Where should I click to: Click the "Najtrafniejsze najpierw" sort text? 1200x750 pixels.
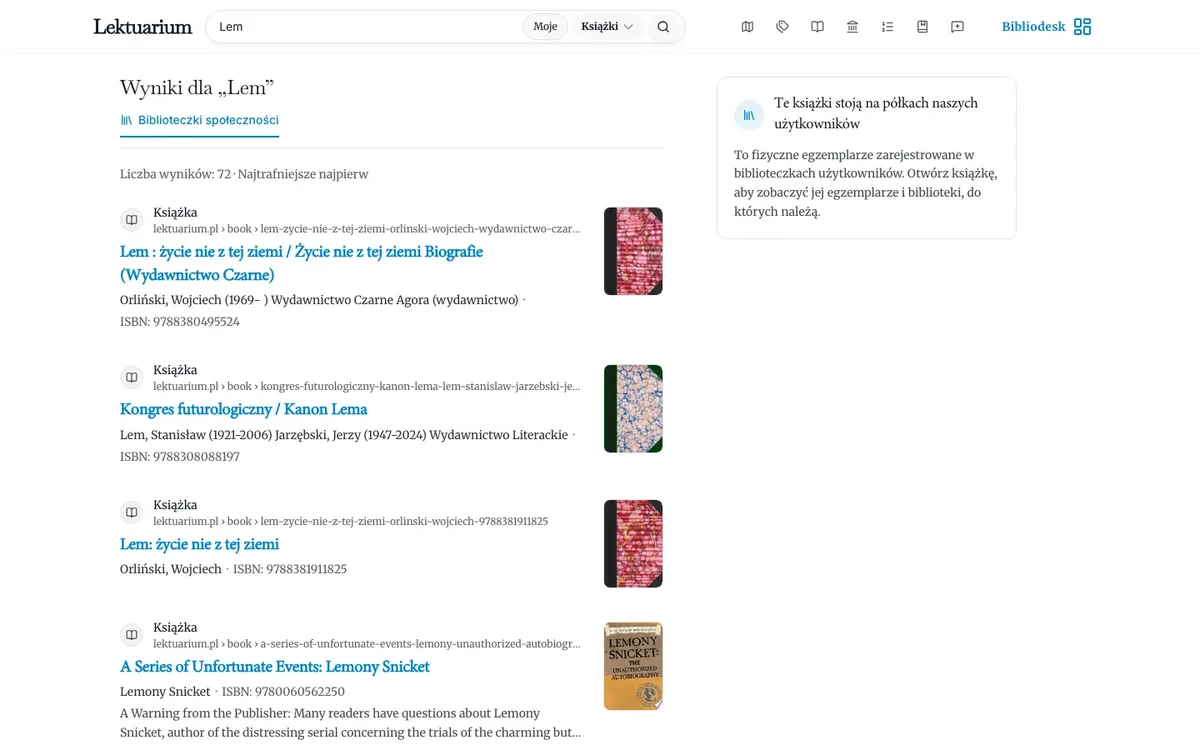(303, 174)
